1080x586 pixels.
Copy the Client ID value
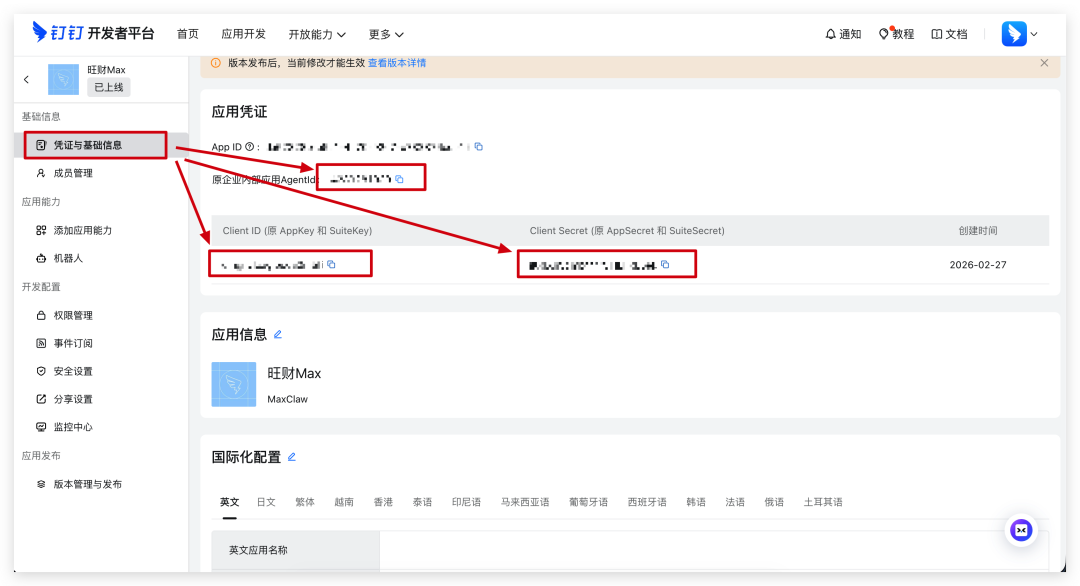331,264
